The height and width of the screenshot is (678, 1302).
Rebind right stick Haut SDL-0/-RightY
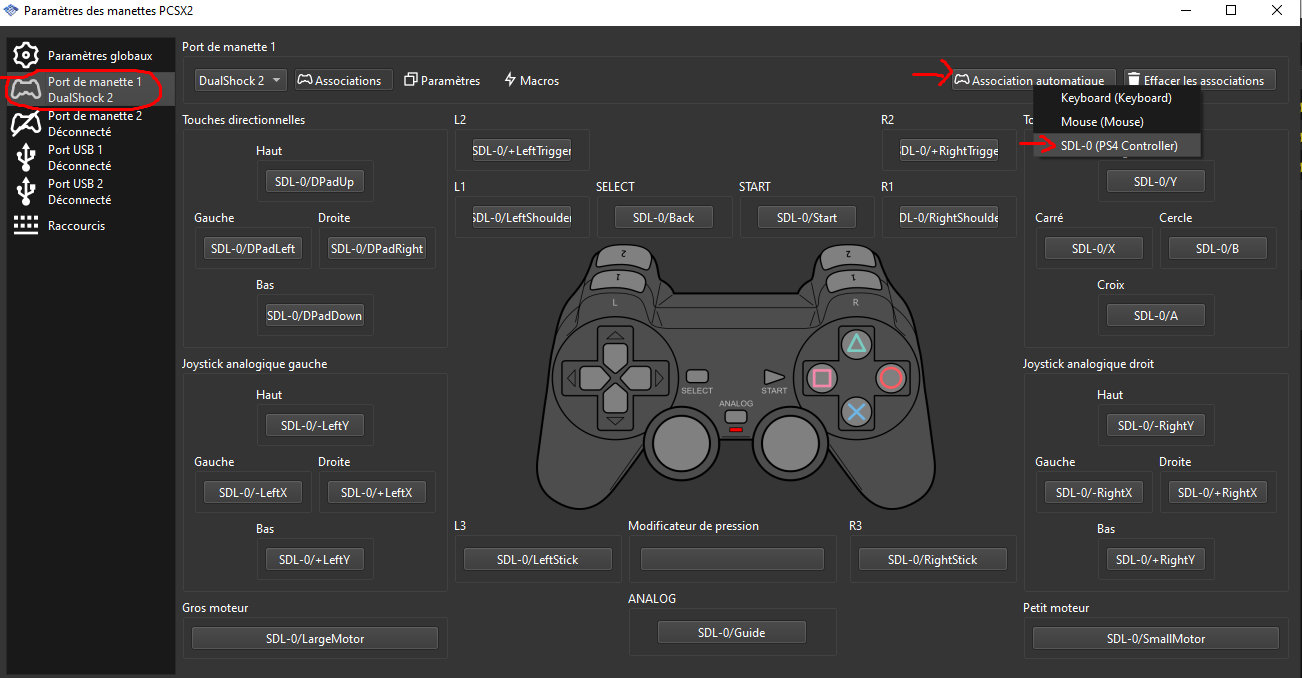point(1155,425)
